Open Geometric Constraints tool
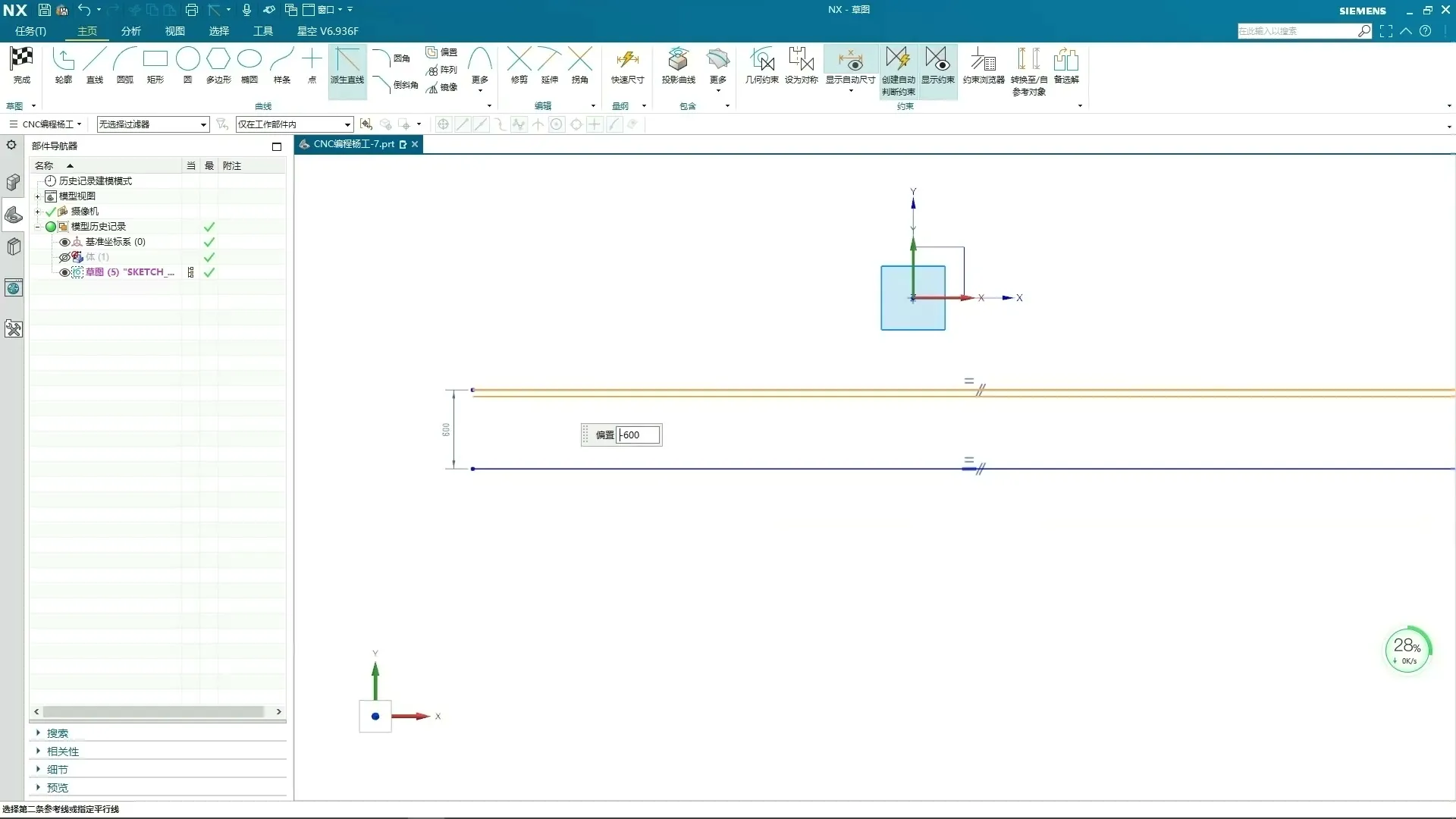 coord(761,60)
